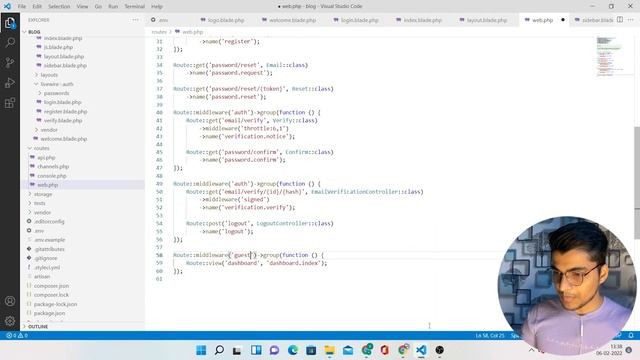Viewport: 640px width, 360px height.
Task: Open the Source Control view
Action: coord(10,62)
